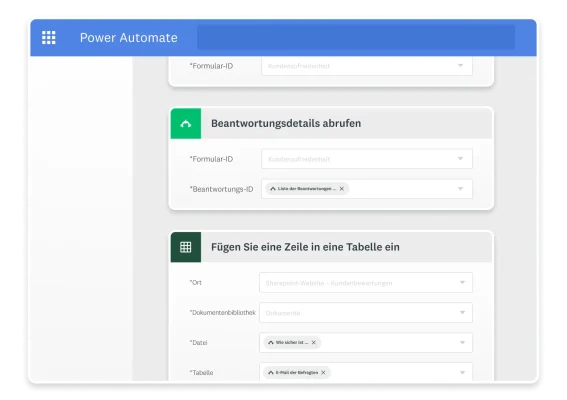Collapse the 'Beantwortungsdetails abrufen' card header
Viewport: 567px width, 400px height.
[331, 123]
